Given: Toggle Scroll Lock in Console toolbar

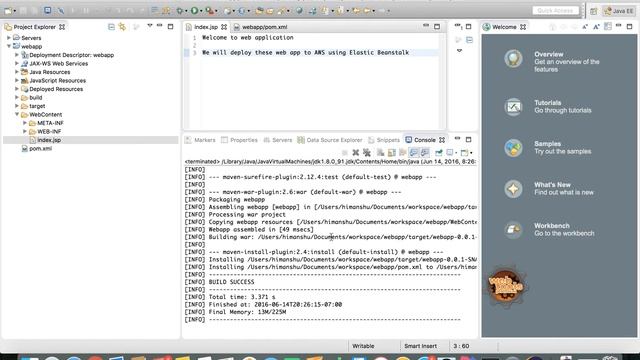Looking at the screenshot, I should [x=391, y=153].
